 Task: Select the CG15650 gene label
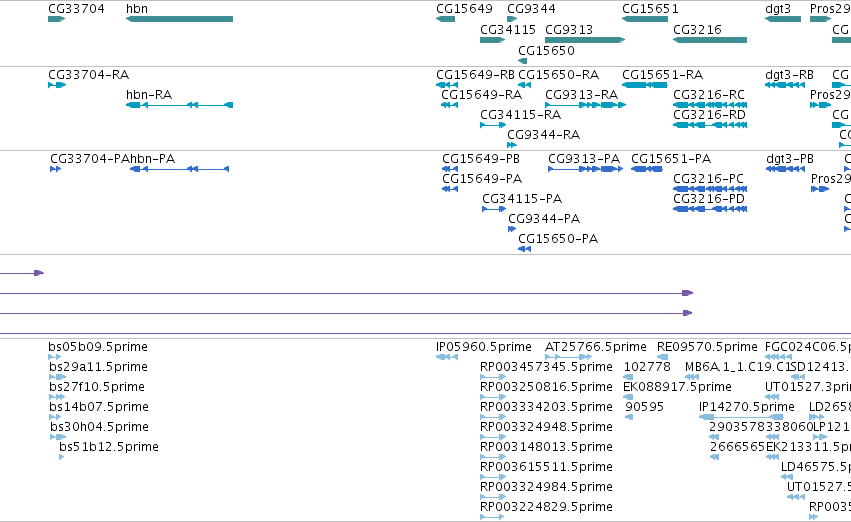click(x=546, y=50)
